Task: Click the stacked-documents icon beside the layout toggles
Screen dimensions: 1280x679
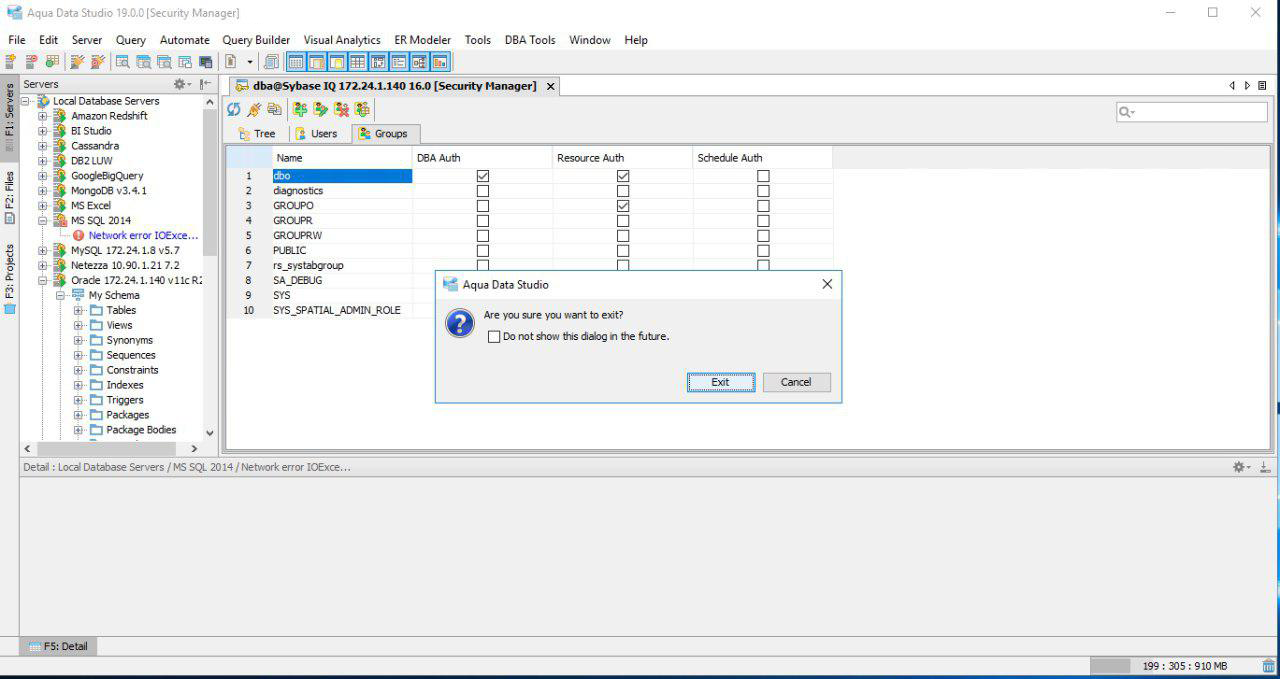Action: [x=271, y=62]
